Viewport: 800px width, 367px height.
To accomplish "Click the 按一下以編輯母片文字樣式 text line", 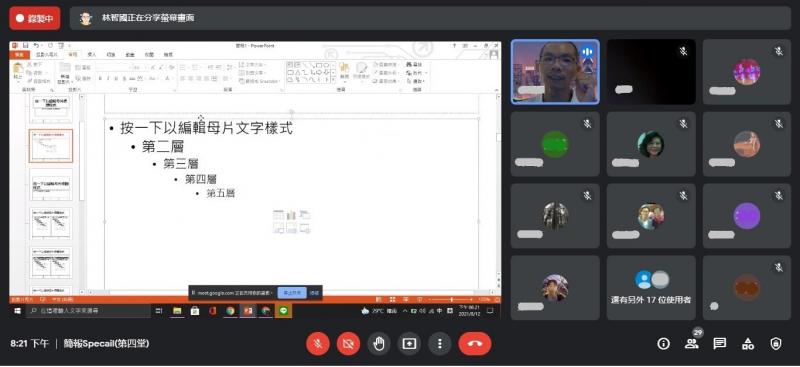I will pyautogui.click(x=206, y=128).
